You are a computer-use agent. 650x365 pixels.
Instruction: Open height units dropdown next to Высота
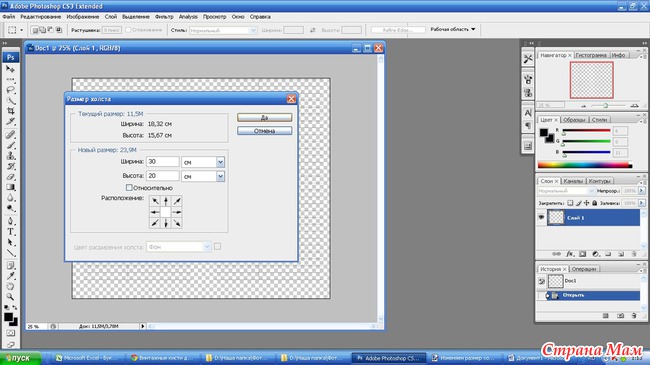point(220,176)
